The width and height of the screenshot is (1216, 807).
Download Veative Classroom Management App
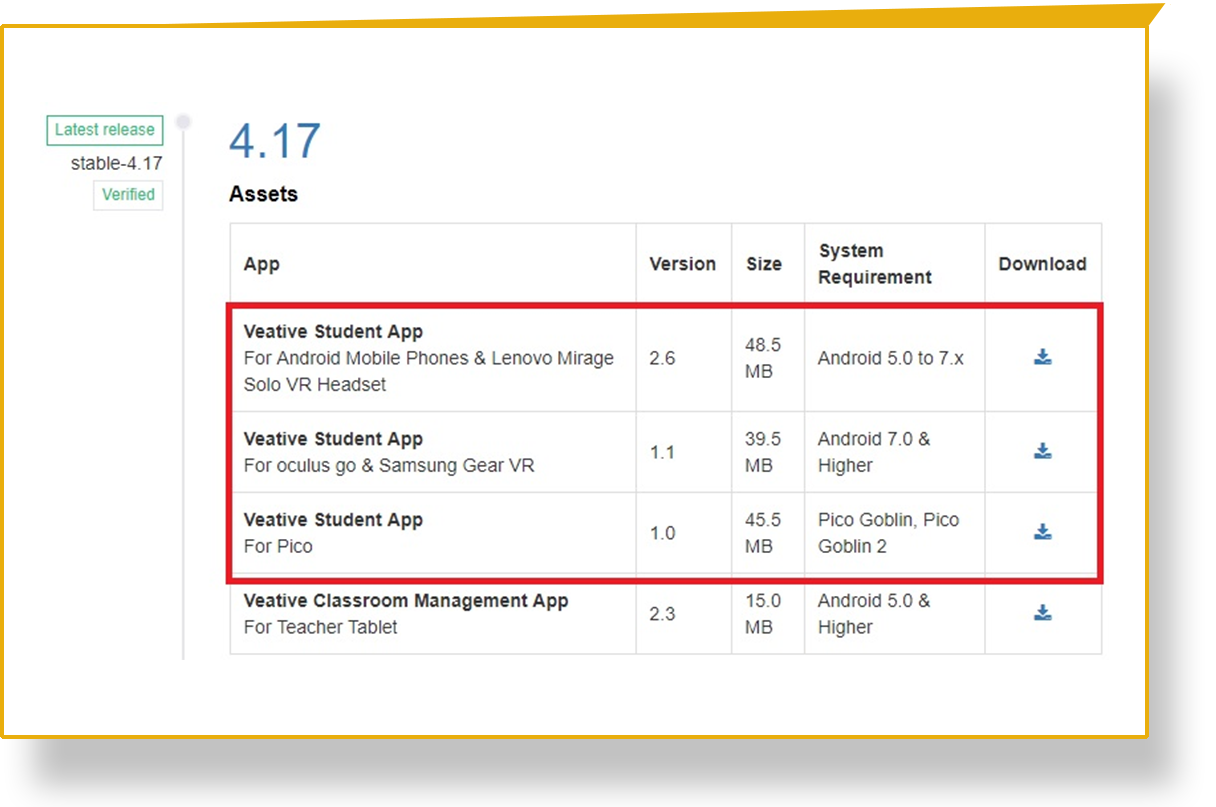pos(1043,613)
